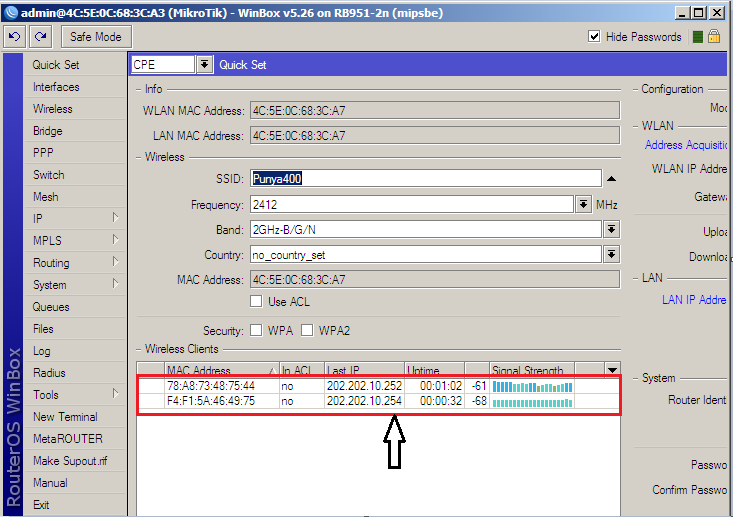Screen dimensions: 733x517
Task: Click IP 202.202.10.254 cell
Action: coord(364,401)
